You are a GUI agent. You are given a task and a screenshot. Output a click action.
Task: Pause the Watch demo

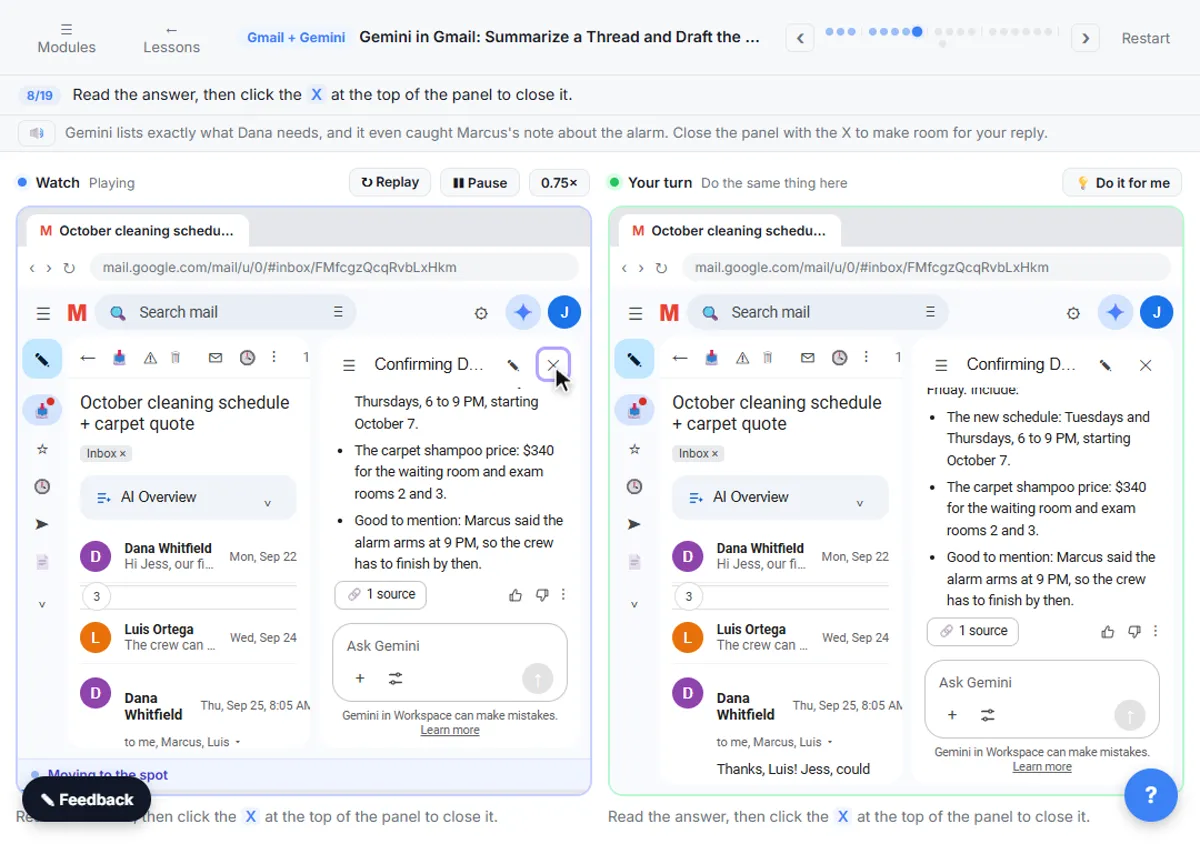480,182
